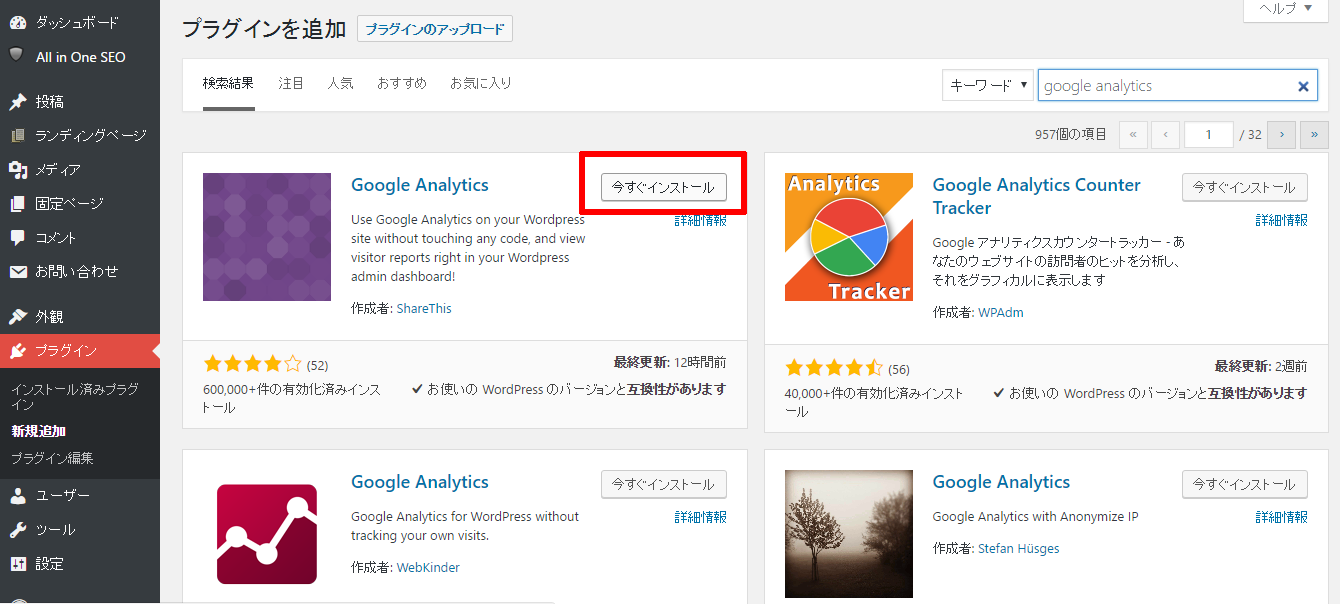1340x604 pixels.
Task: Expand the ヘルプ help panel
Action: pos(1284,8)
